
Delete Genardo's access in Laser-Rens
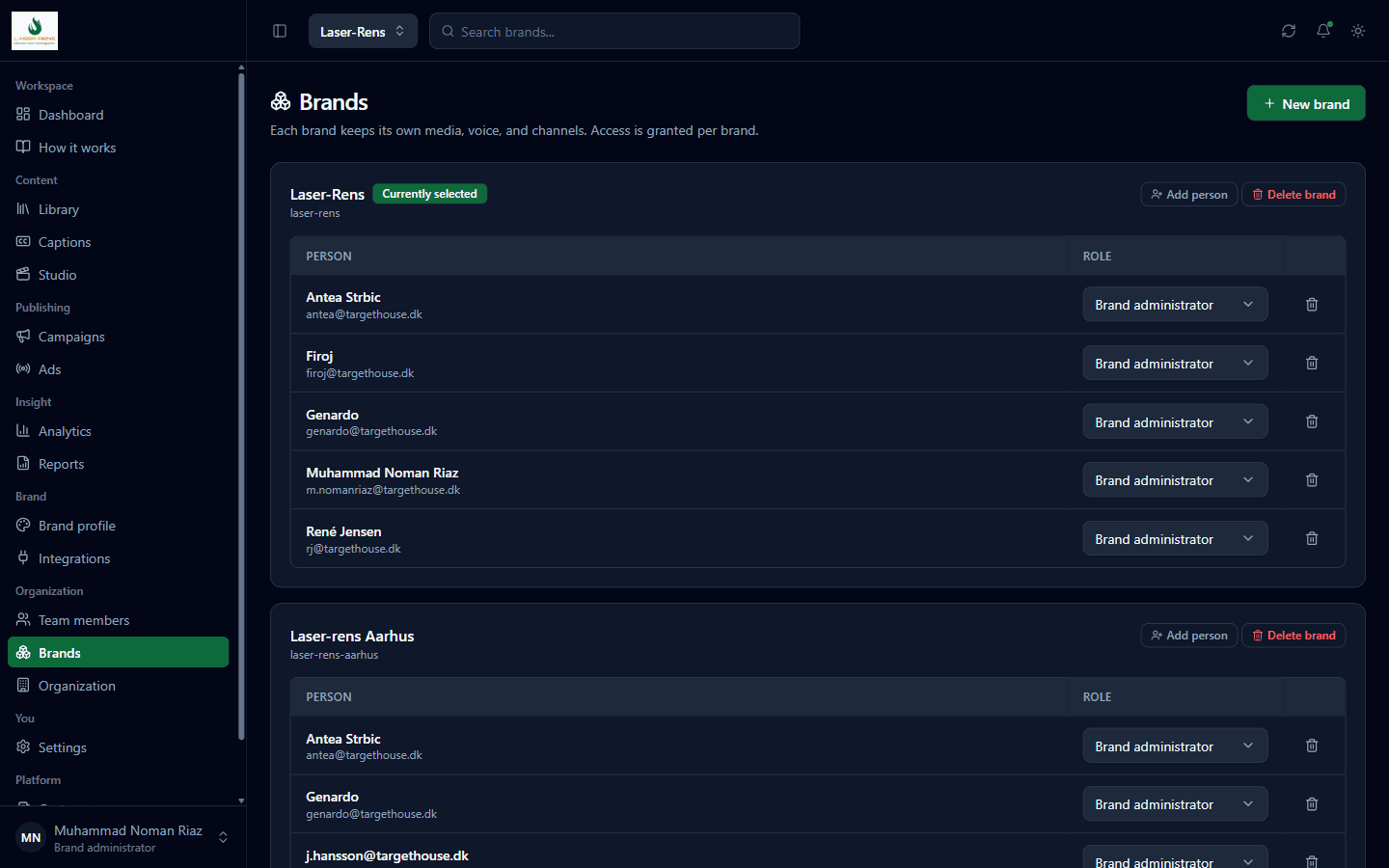click(1312, 421)
